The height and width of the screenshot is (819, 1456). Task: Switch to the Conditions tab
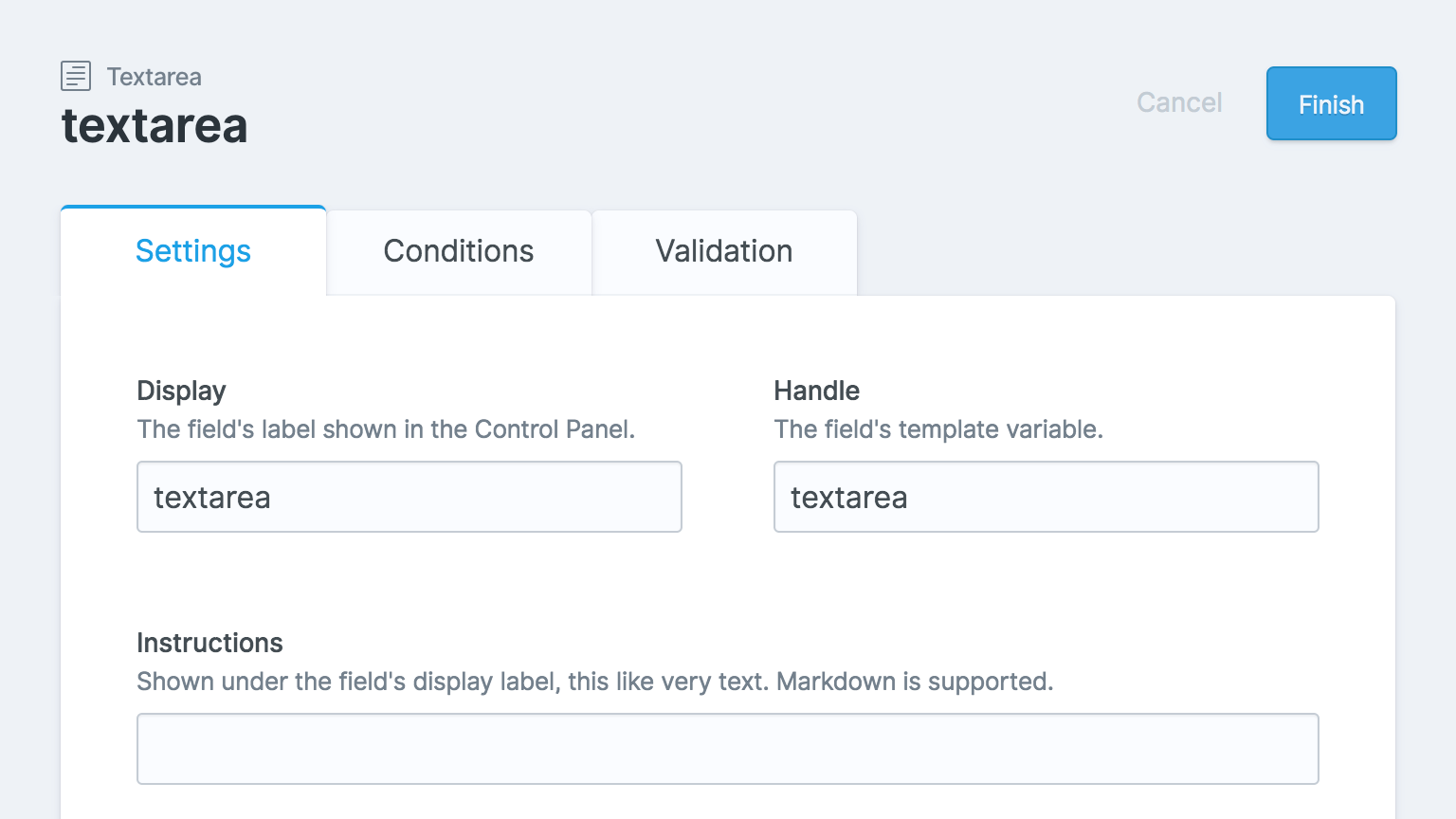458,251
